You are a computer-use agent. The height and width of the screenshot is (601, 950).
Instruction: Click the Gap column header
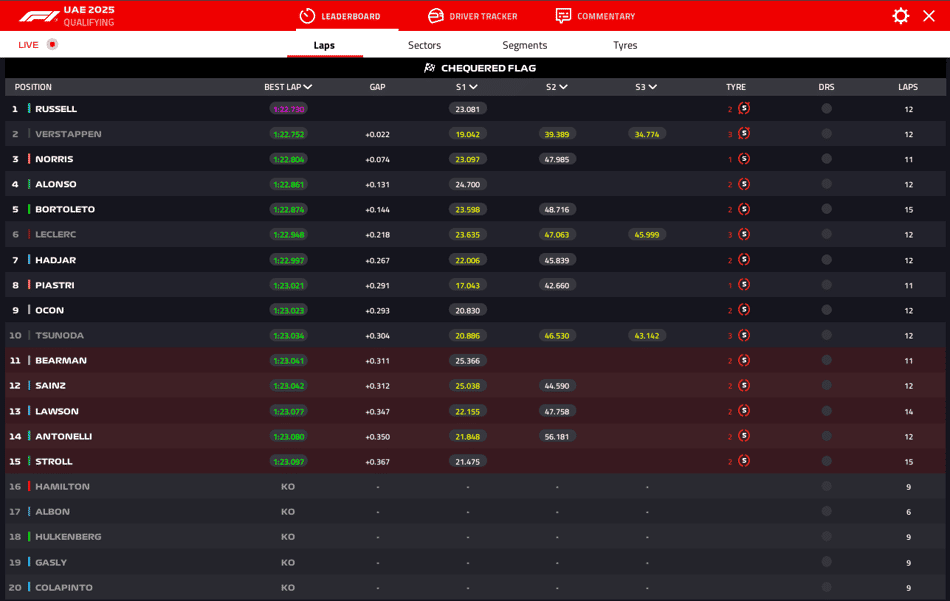click(377, 87)
